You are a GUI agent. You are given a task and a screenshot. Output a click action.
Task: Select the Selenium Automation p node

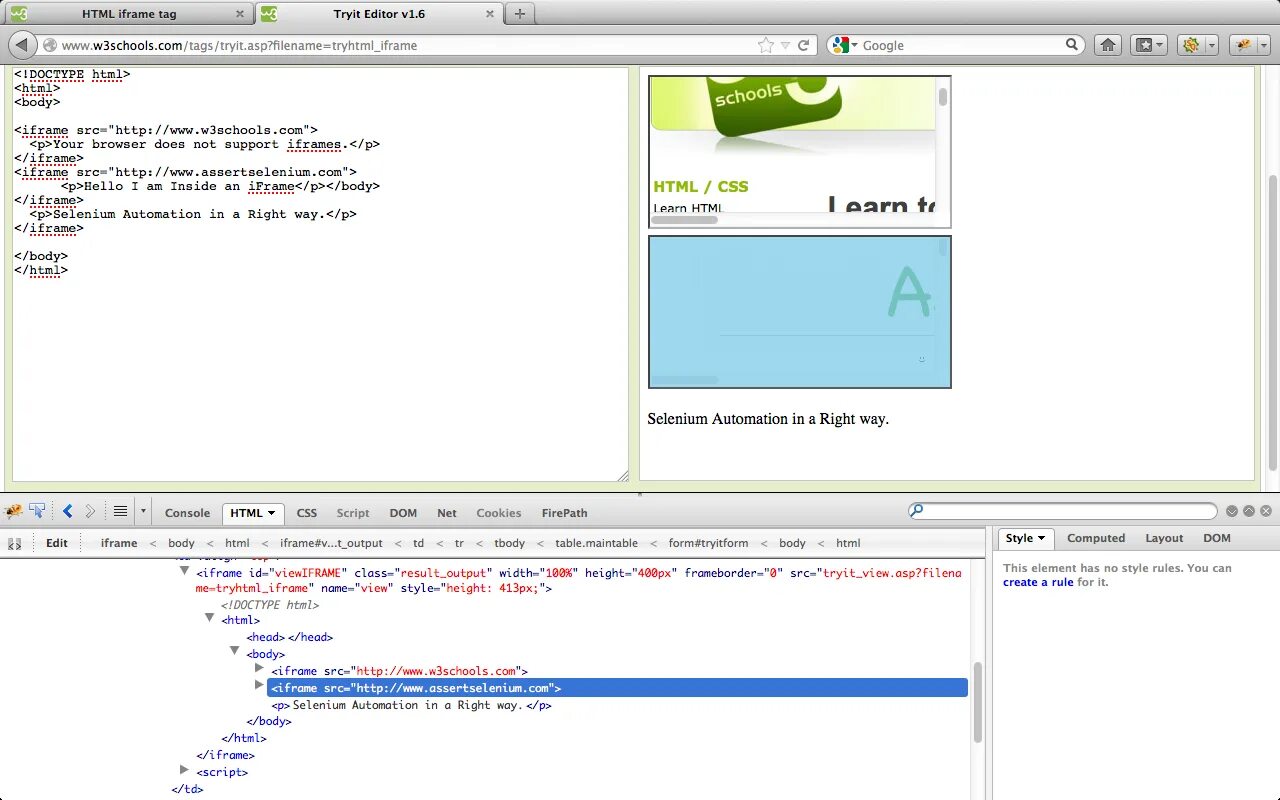tap(411, 705)
